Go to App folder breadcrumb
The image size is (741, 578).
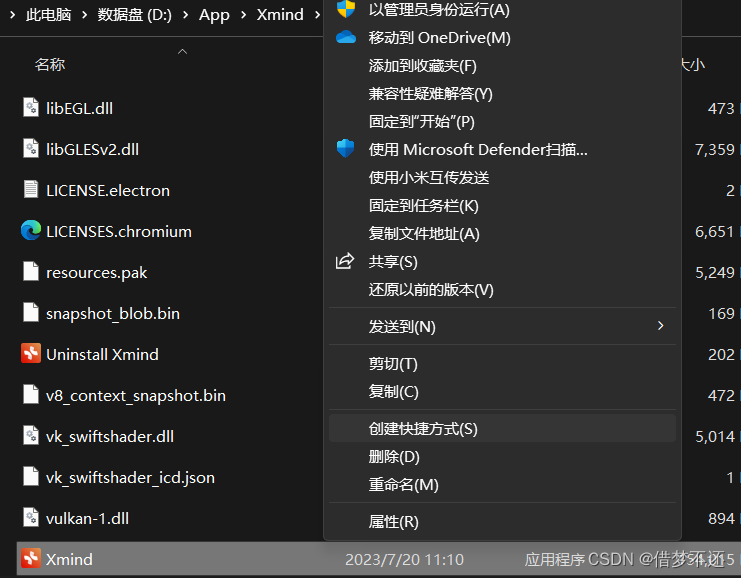214,15
